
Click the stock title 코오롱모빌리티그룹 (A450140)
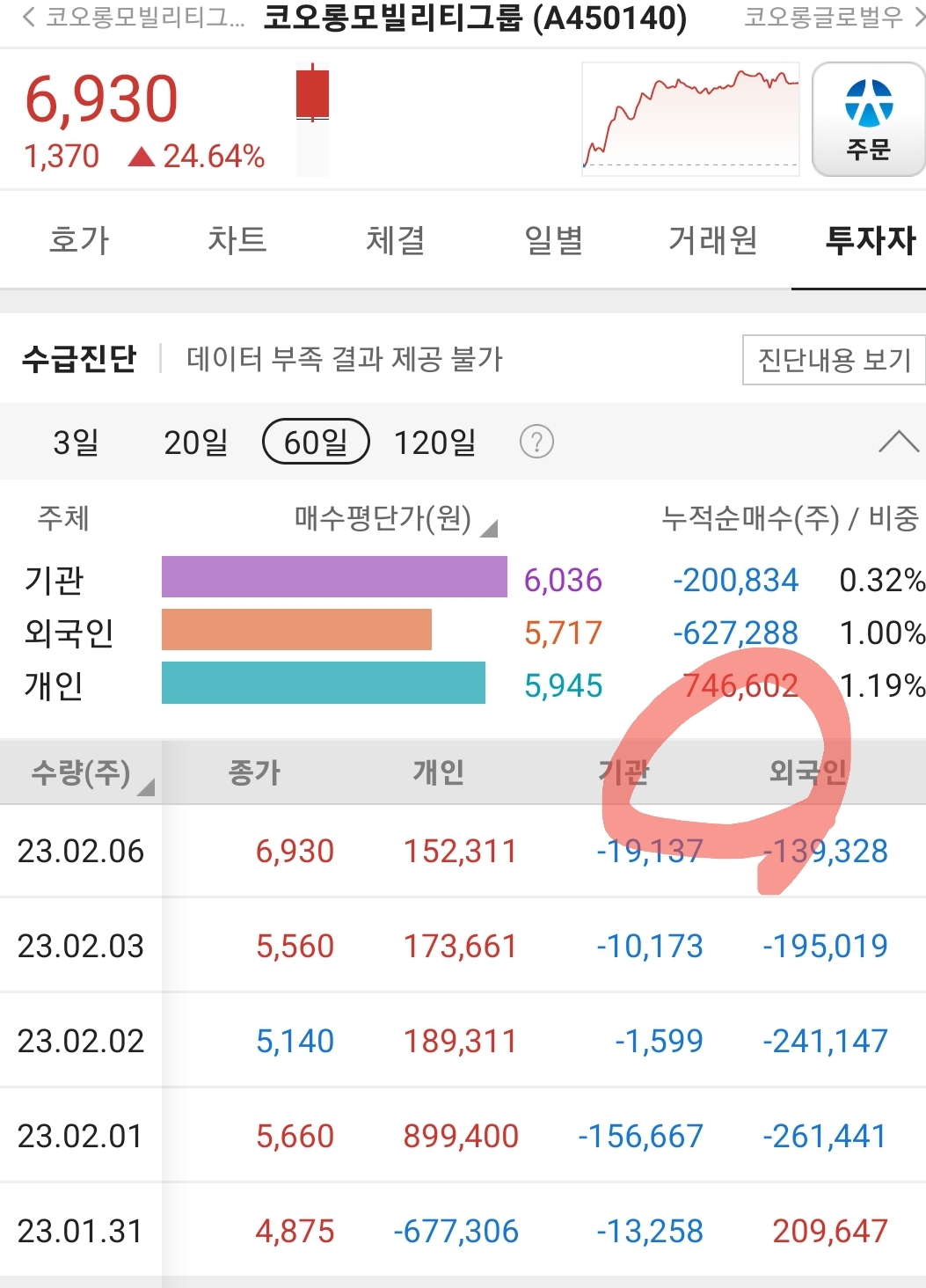tap(475, 18)
